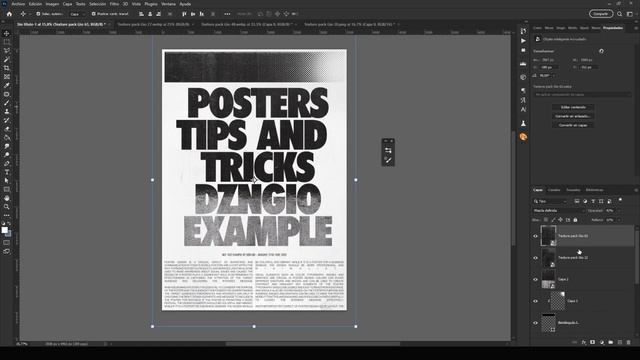Delete layer with trash icon
Image resolution: width=640 pixels, height=360 pixels.
pos(629,342)
